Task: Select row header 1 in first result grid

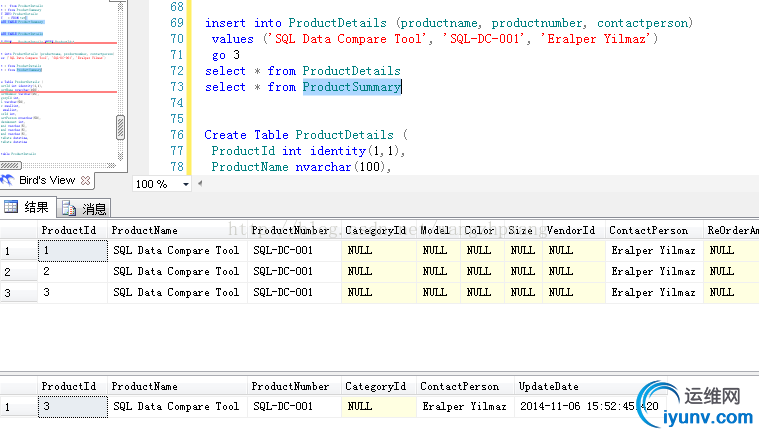Action: pos(18,251)
